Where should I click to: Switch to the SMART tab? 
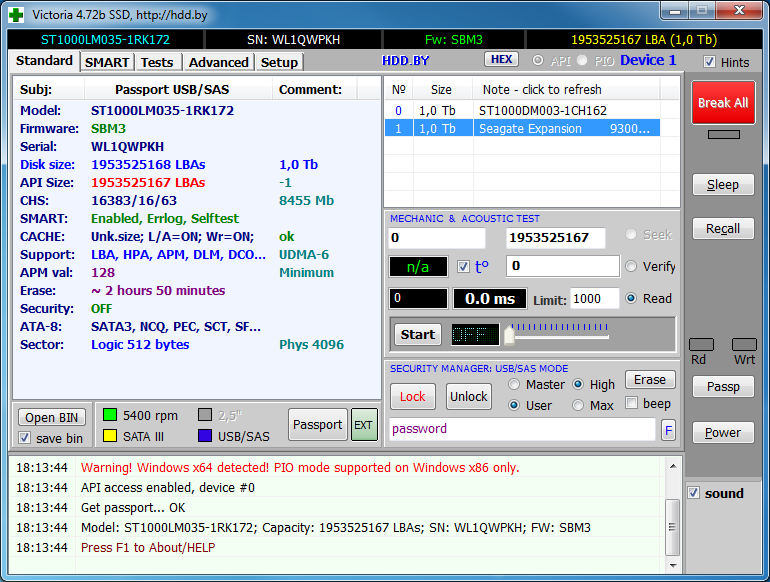tap(106, 62)
